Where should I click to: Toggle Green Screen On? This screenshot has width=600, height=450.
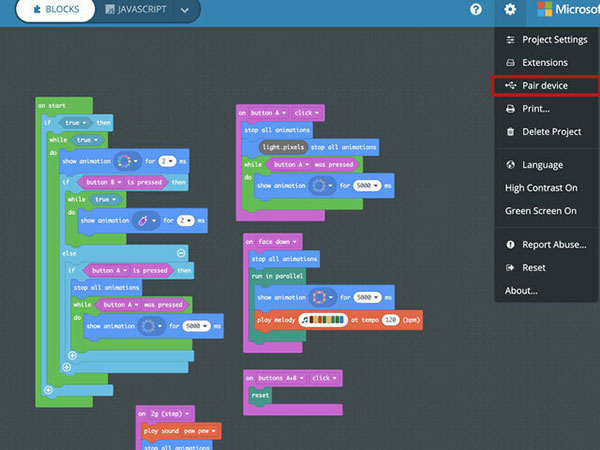coord(541,211)
